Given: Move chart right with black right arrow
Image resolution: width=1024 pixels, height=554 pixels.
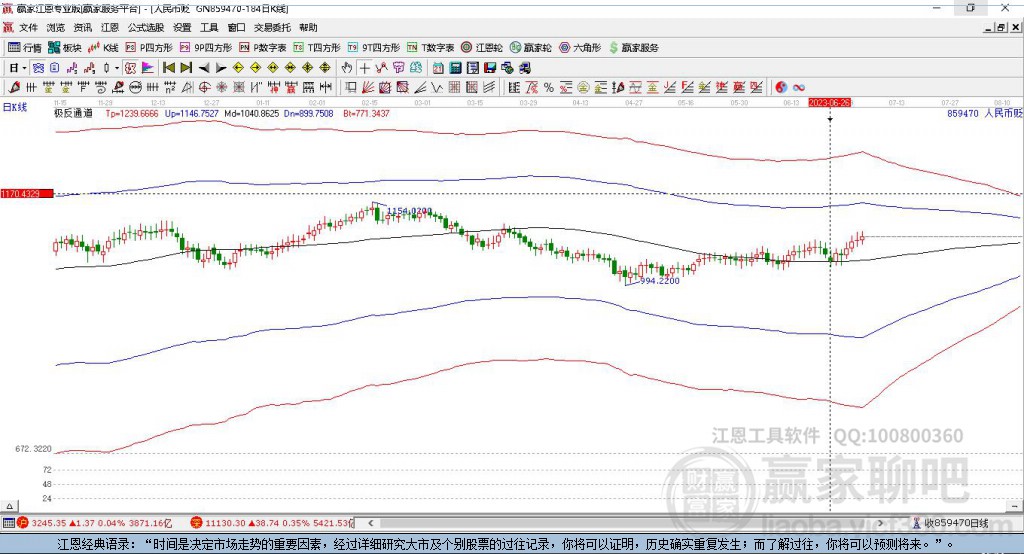Looking at the screenshot, I should pos(221,68).
